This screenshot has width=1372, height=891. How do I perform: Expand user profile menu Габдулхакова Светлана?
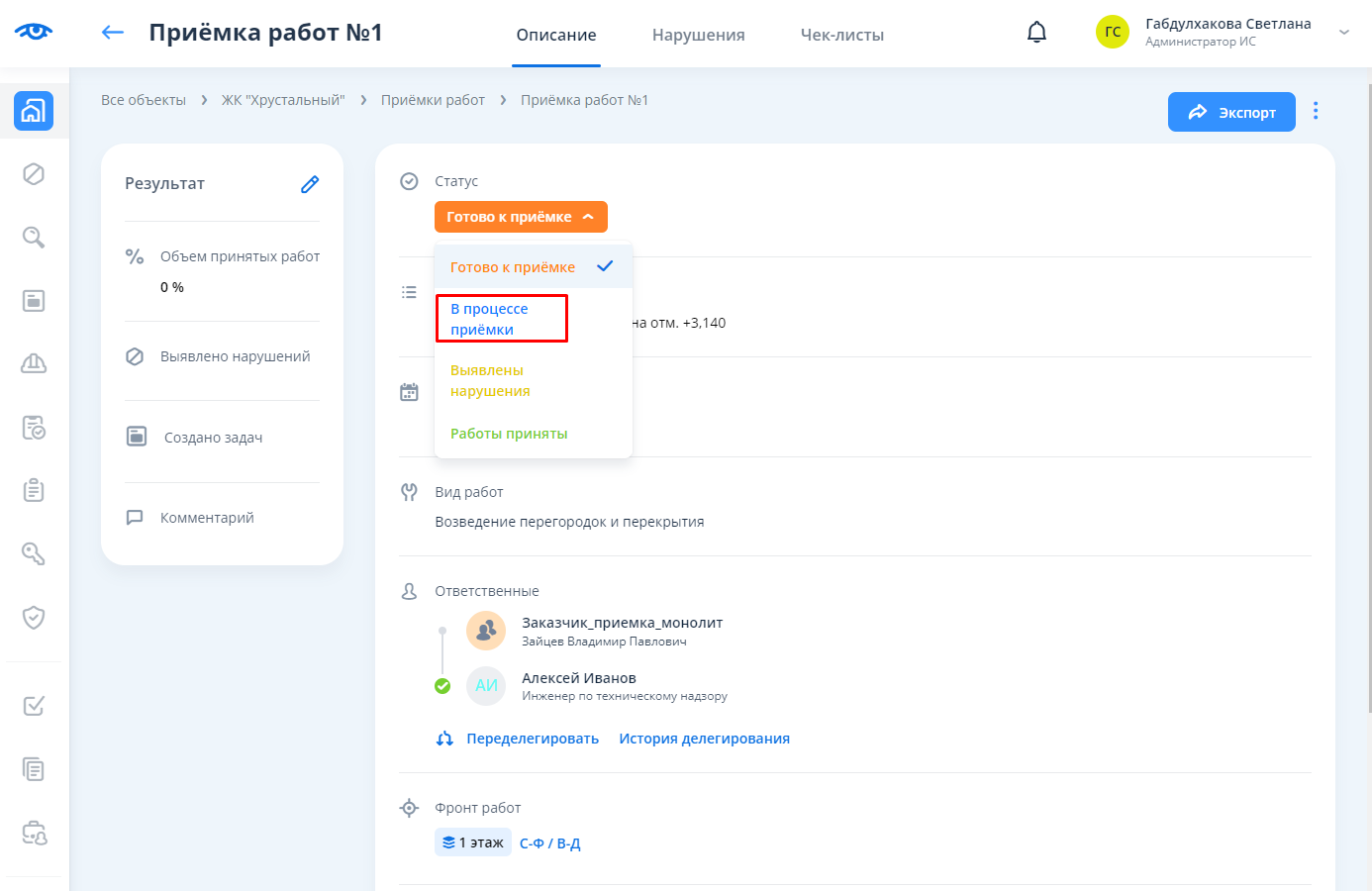click(1343, 33)
